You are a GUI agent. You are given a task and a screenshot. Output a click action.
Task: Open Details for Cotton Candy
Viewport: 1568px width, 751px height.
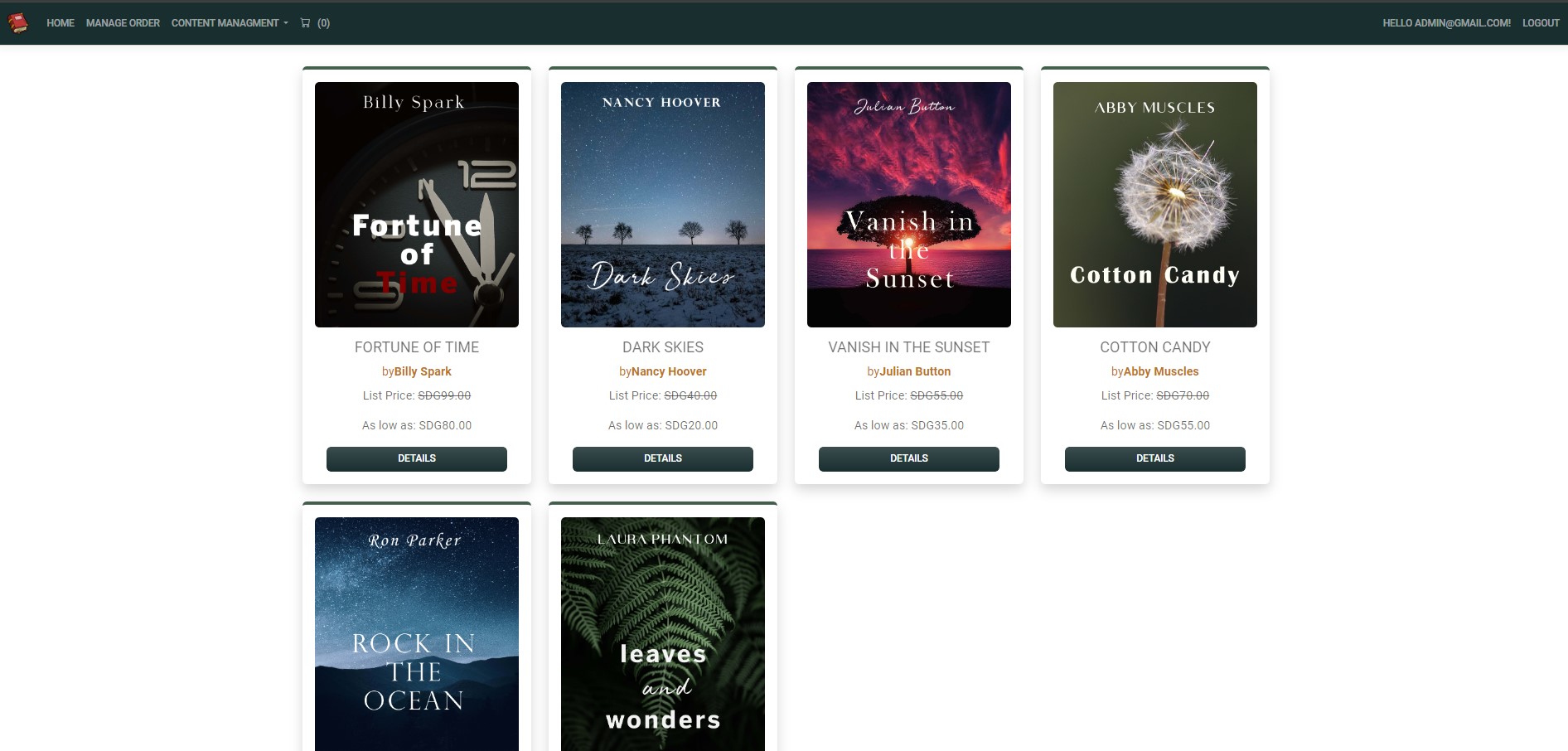(x=1154, y=458)
